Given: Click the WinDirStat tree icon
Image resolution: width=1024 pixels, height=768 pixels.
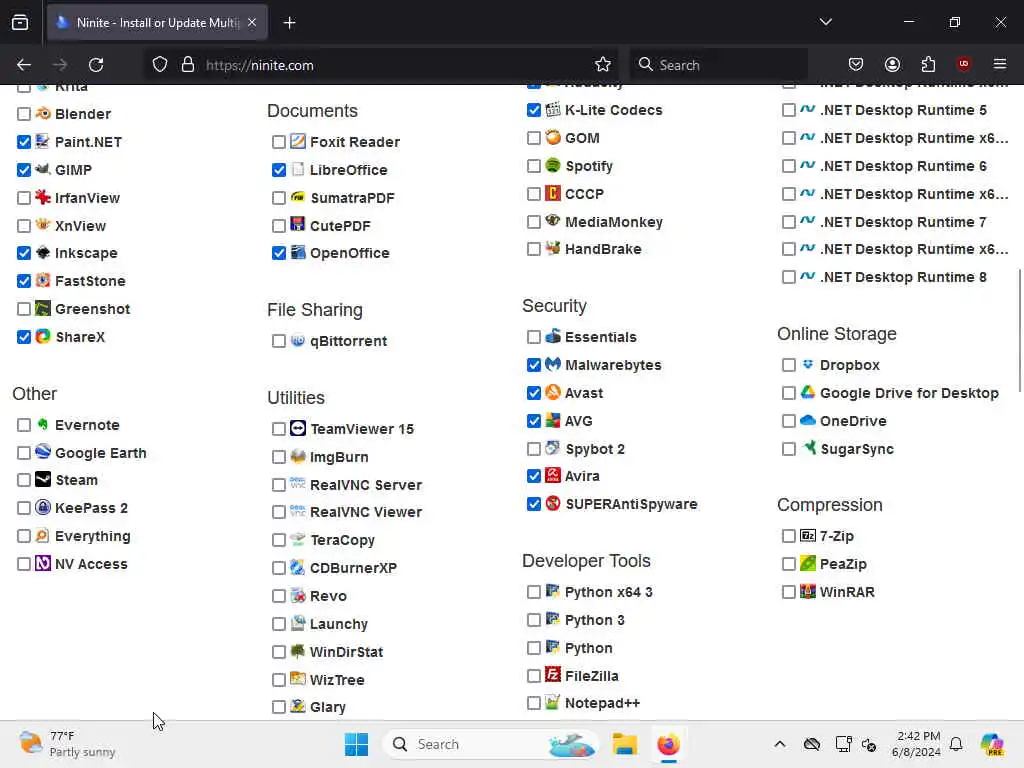Looking at the screenshot, I should click(x=298, y=651).
